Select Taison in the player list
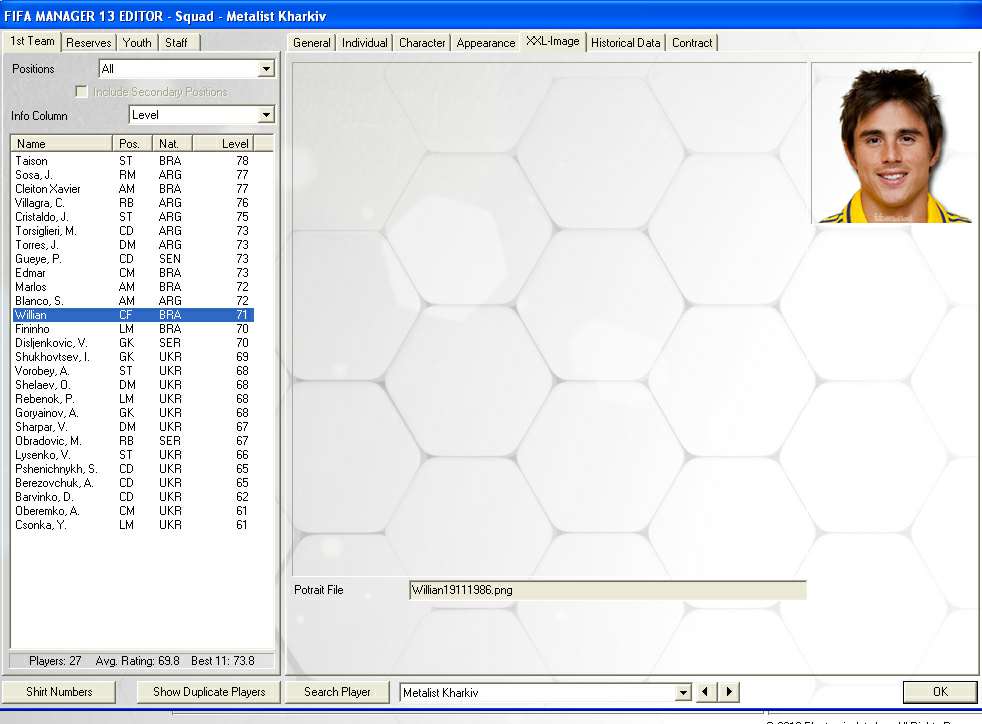The width and height of the screenshot is (982, 724). tap(32, 161)
